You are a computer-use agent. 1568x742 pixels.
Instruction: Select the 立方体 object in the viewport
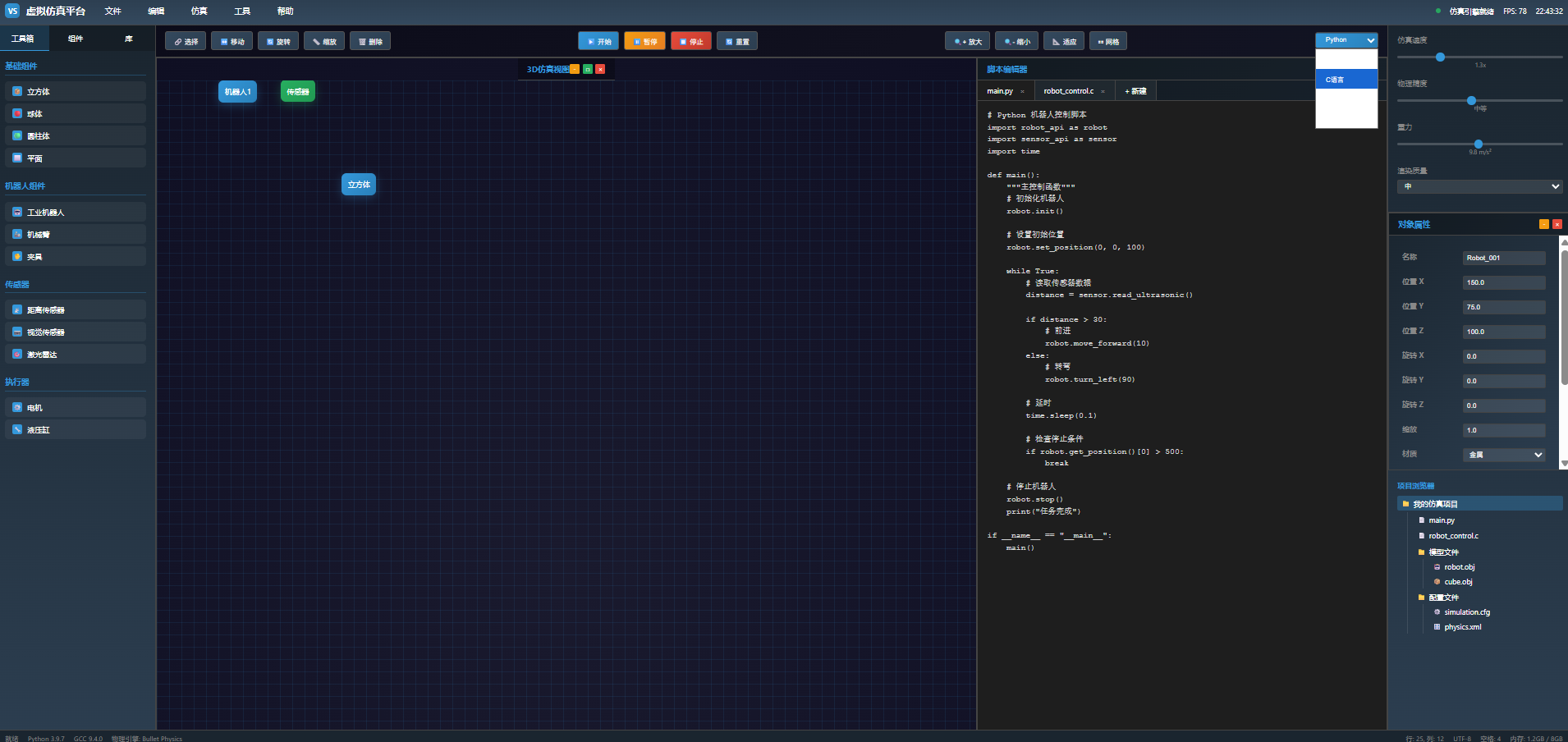[359, 185]
